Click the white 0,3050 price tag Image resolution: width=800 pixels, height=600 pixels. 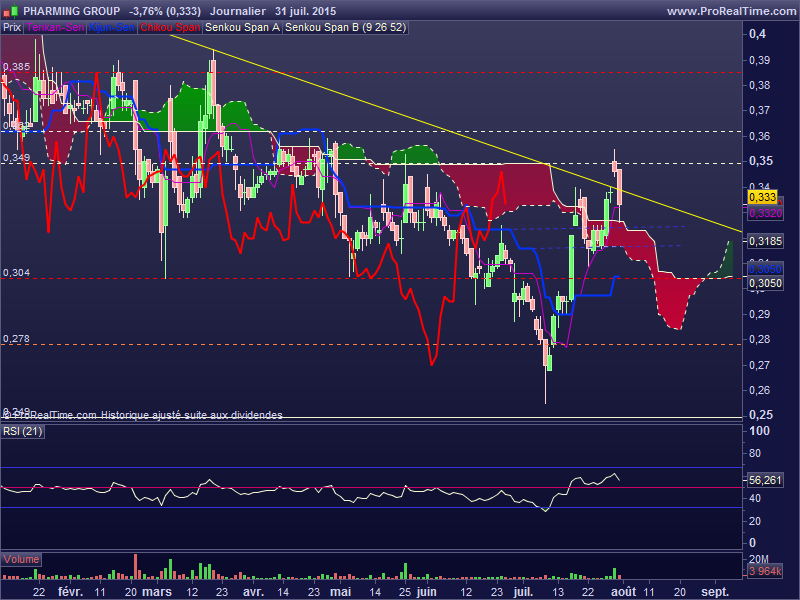pos(764,283)
